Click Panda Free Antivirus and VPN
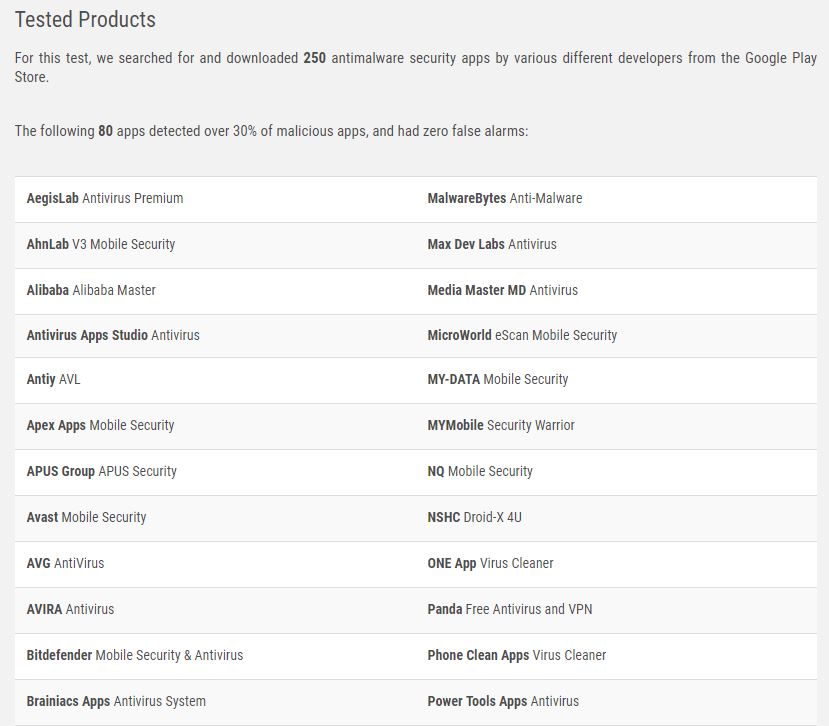 (523, 609)
